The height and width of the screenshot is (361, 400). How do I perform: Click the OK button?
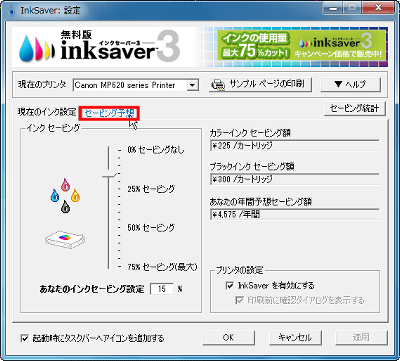229,337
